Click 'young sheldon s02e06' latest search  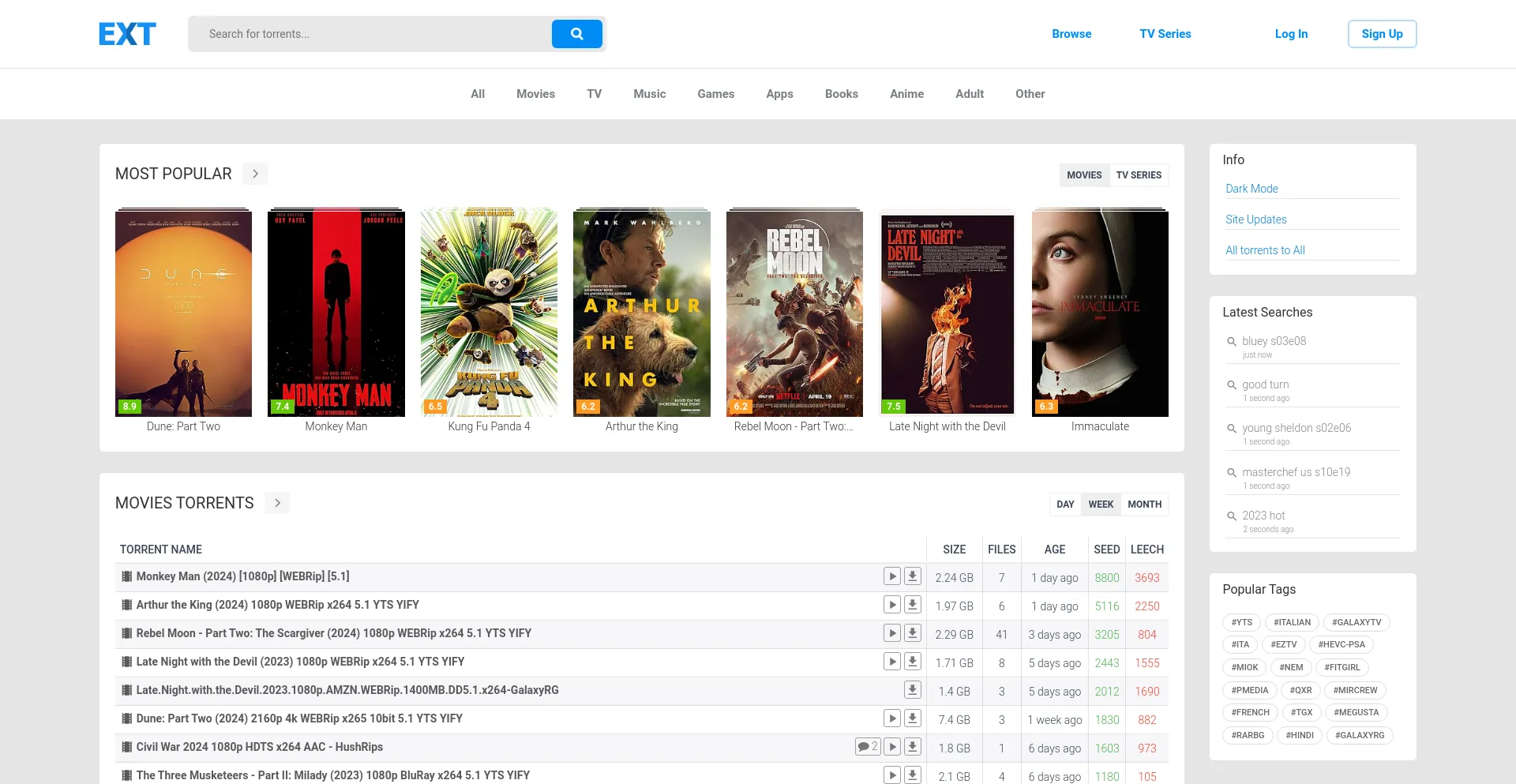(x=1296, y=428)
